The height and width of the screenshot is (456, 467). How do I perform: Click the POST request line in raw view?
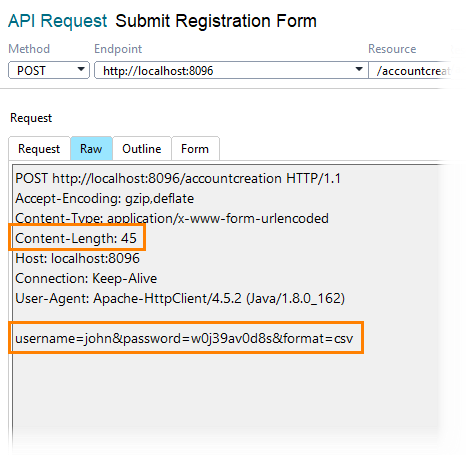click(178, 178)
